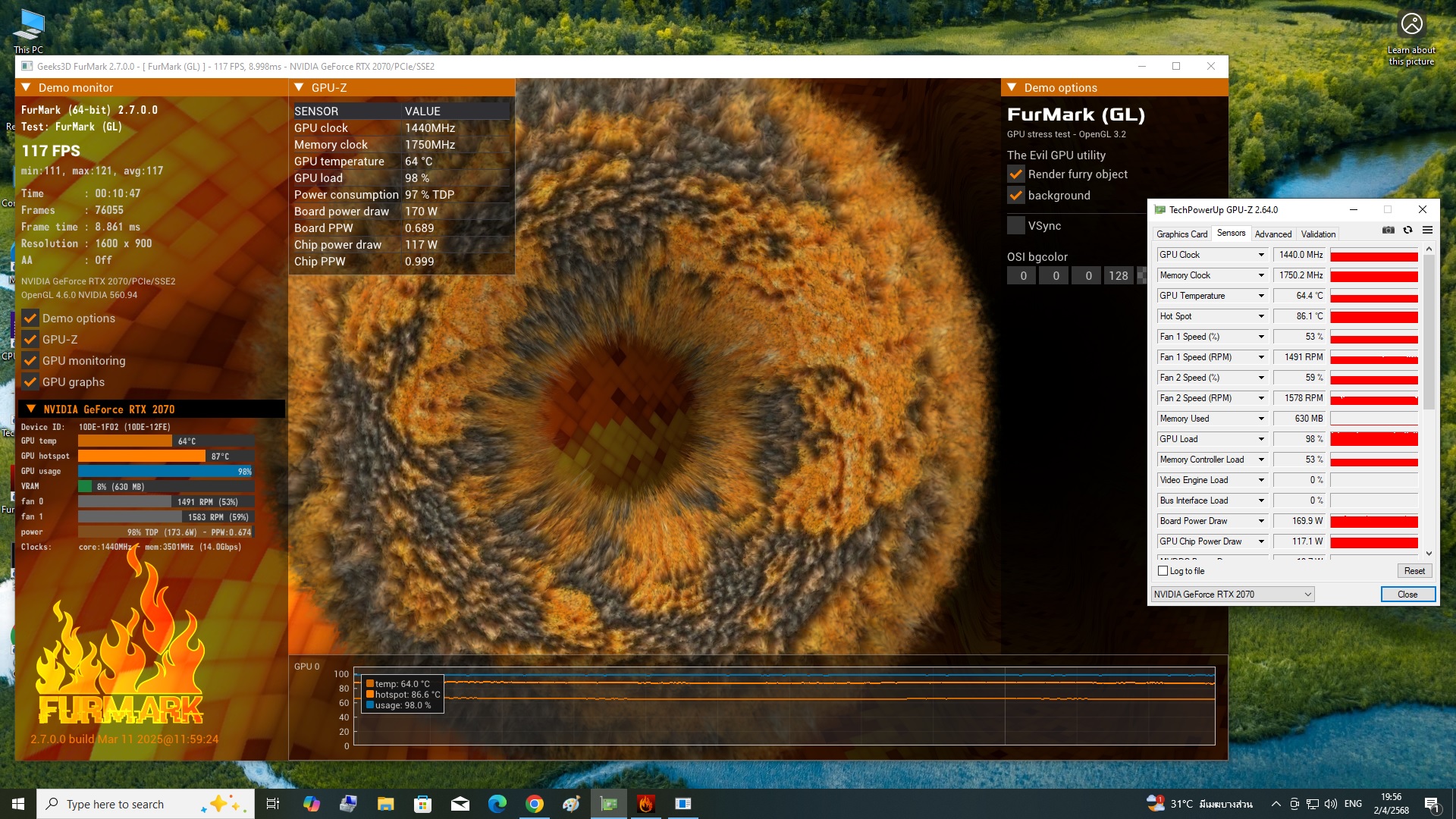Click the GPU-Z window title icon
The width and height of the screenshot is (1456, 819).
[1159, 210]
